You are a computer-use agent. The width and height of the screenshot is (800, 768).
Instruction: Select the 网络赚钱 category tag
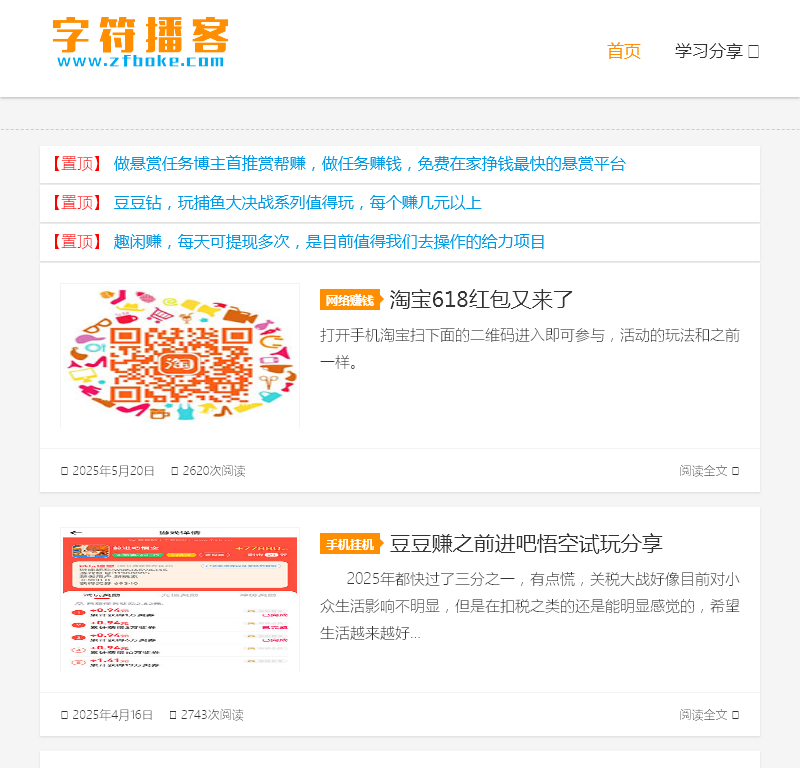click(349, 300)
